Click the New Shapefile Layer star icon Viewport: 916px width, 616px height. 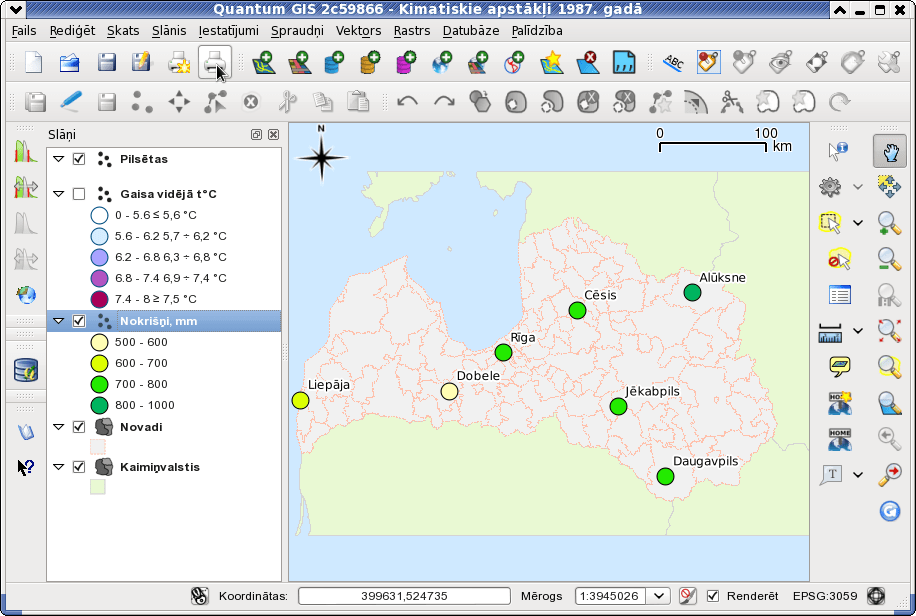(551, 62)
